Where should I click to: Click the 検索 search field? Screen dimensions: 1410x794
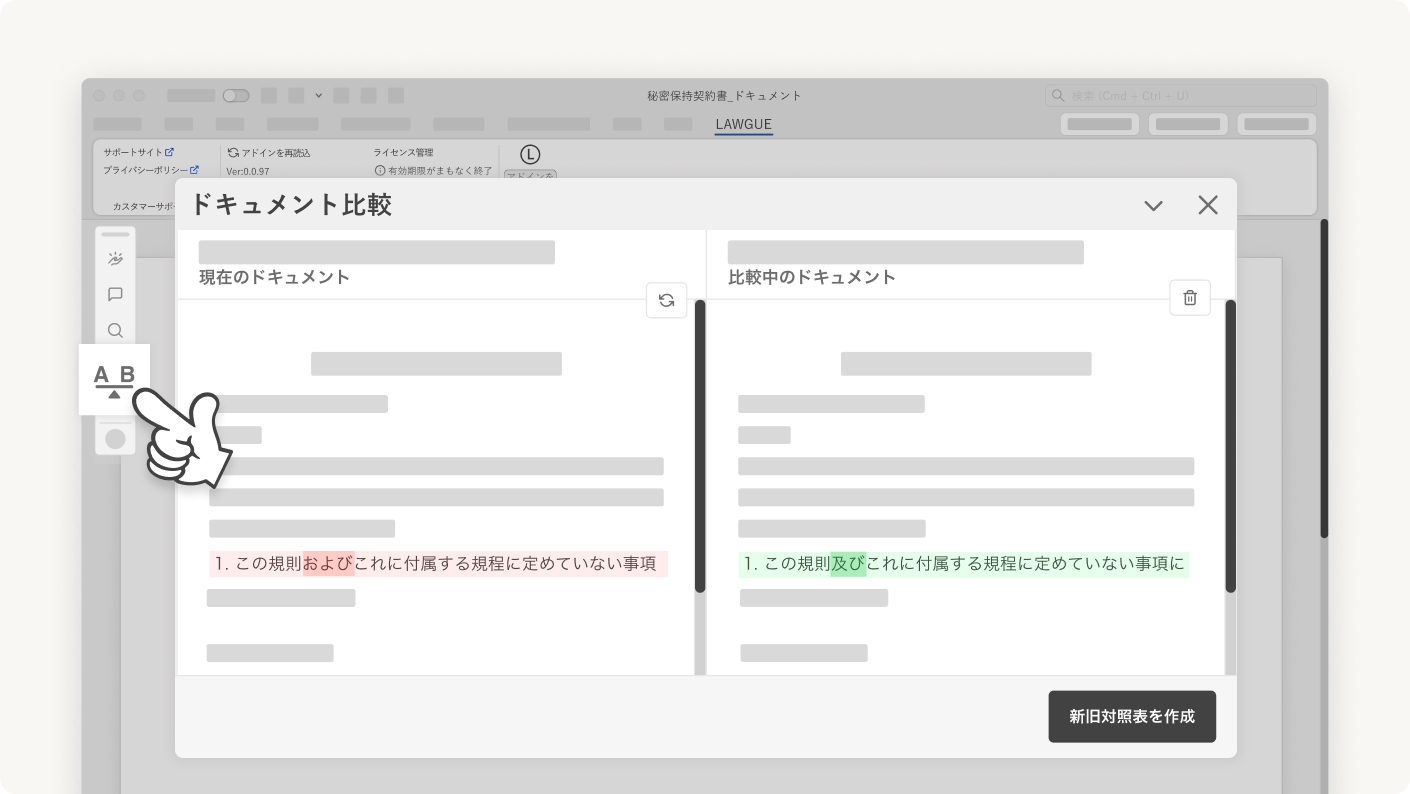pyautogui.click(x=1180, y=95)
